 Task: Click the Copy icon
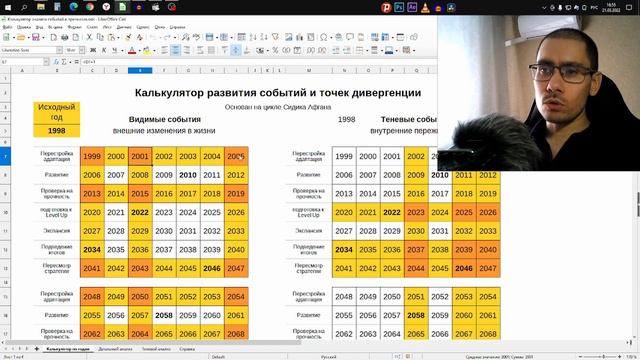click(100, 38)
